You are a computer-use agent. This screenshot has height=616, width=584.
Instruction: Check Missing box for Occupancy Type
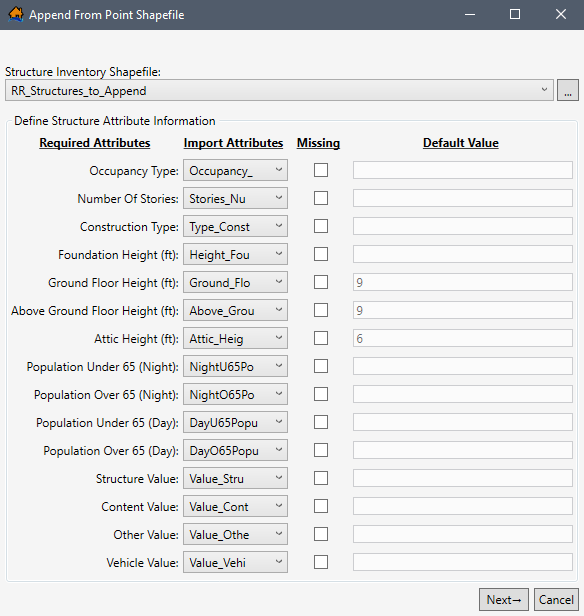[x=321, y=170]
